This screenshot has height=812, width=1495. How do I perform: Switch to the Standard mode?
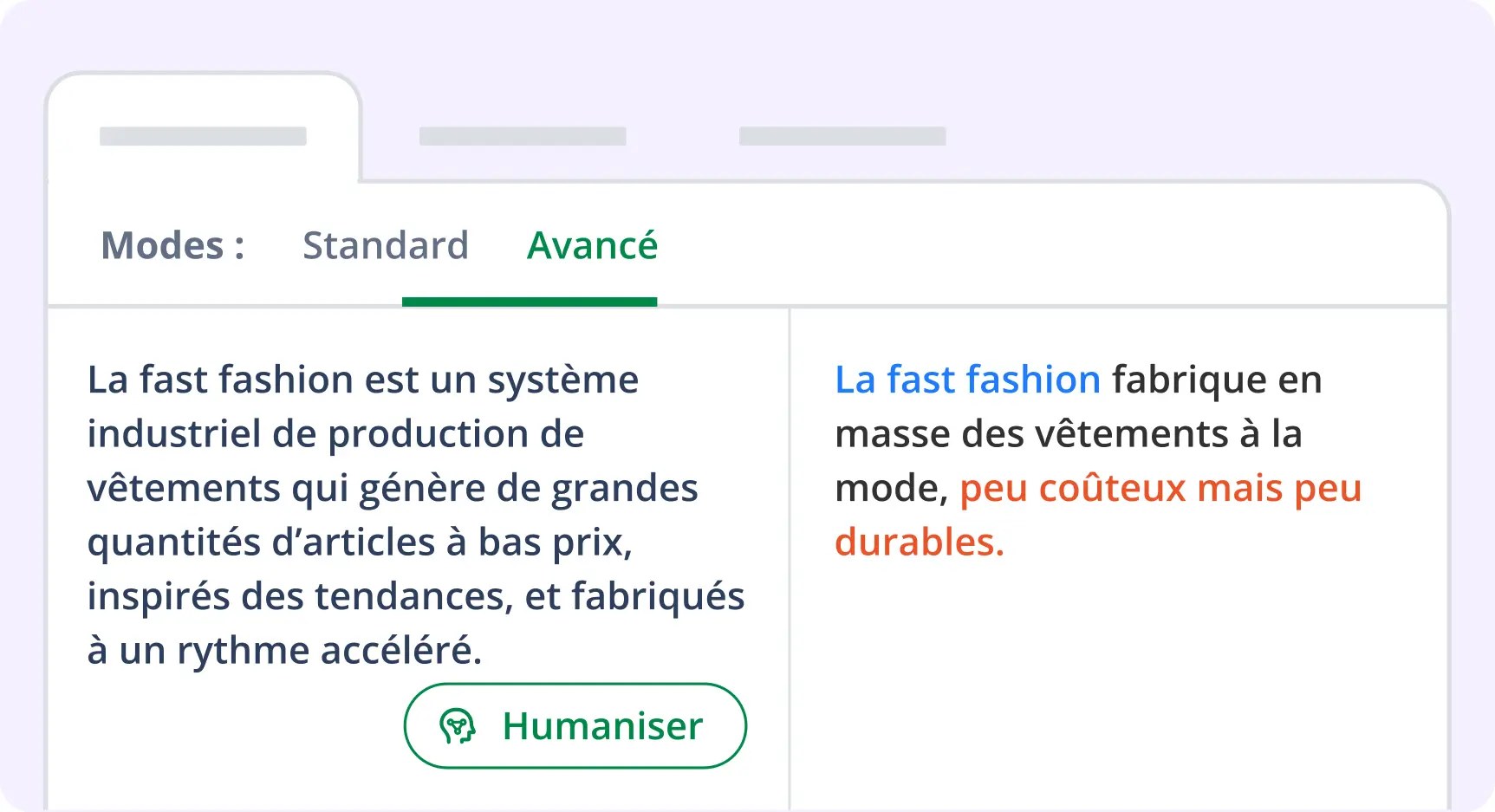pos(386,246)
